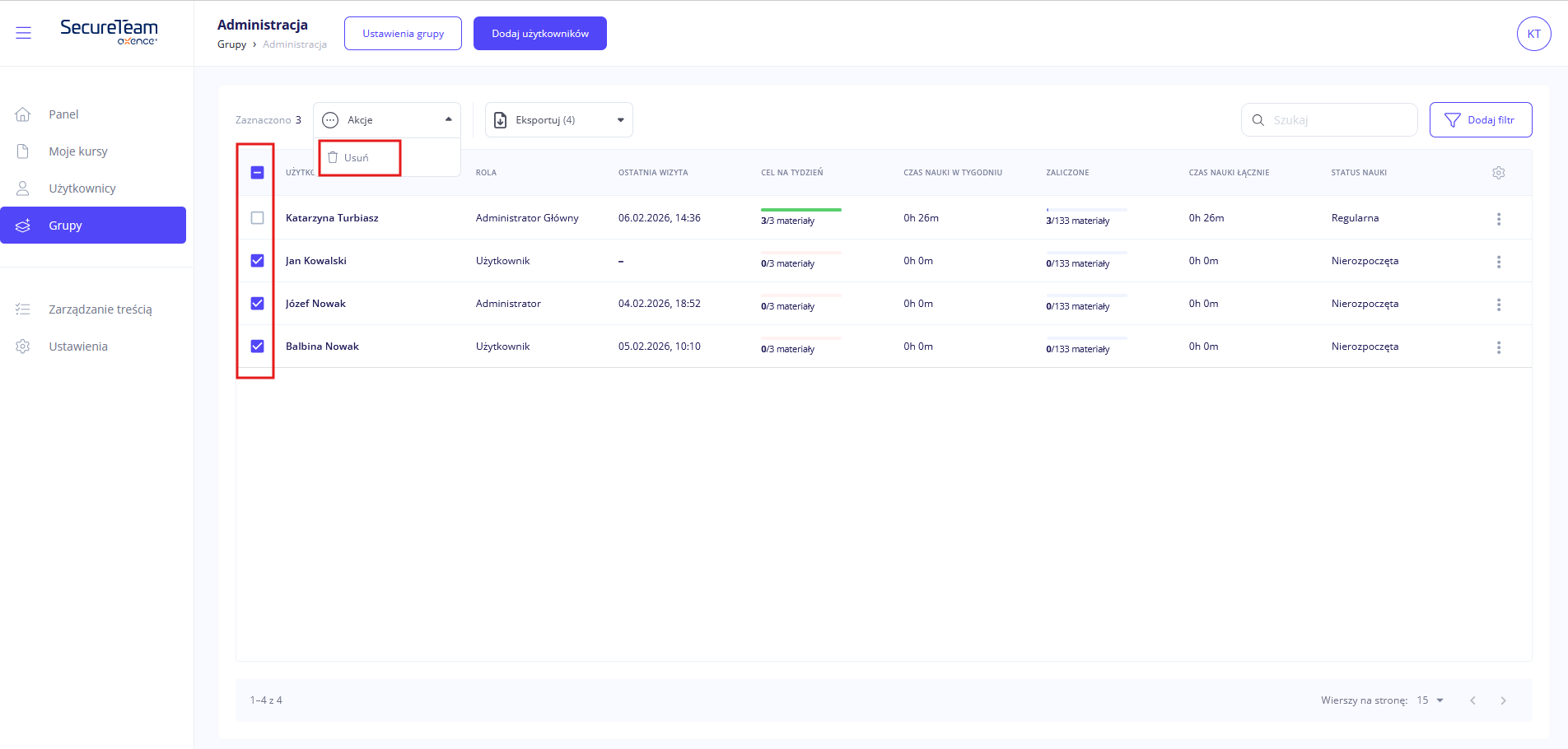The height and width of the screenshot is (749, 1568).
Task: Open three-dot menu for Jan Kowalski
Action: 1498,262
